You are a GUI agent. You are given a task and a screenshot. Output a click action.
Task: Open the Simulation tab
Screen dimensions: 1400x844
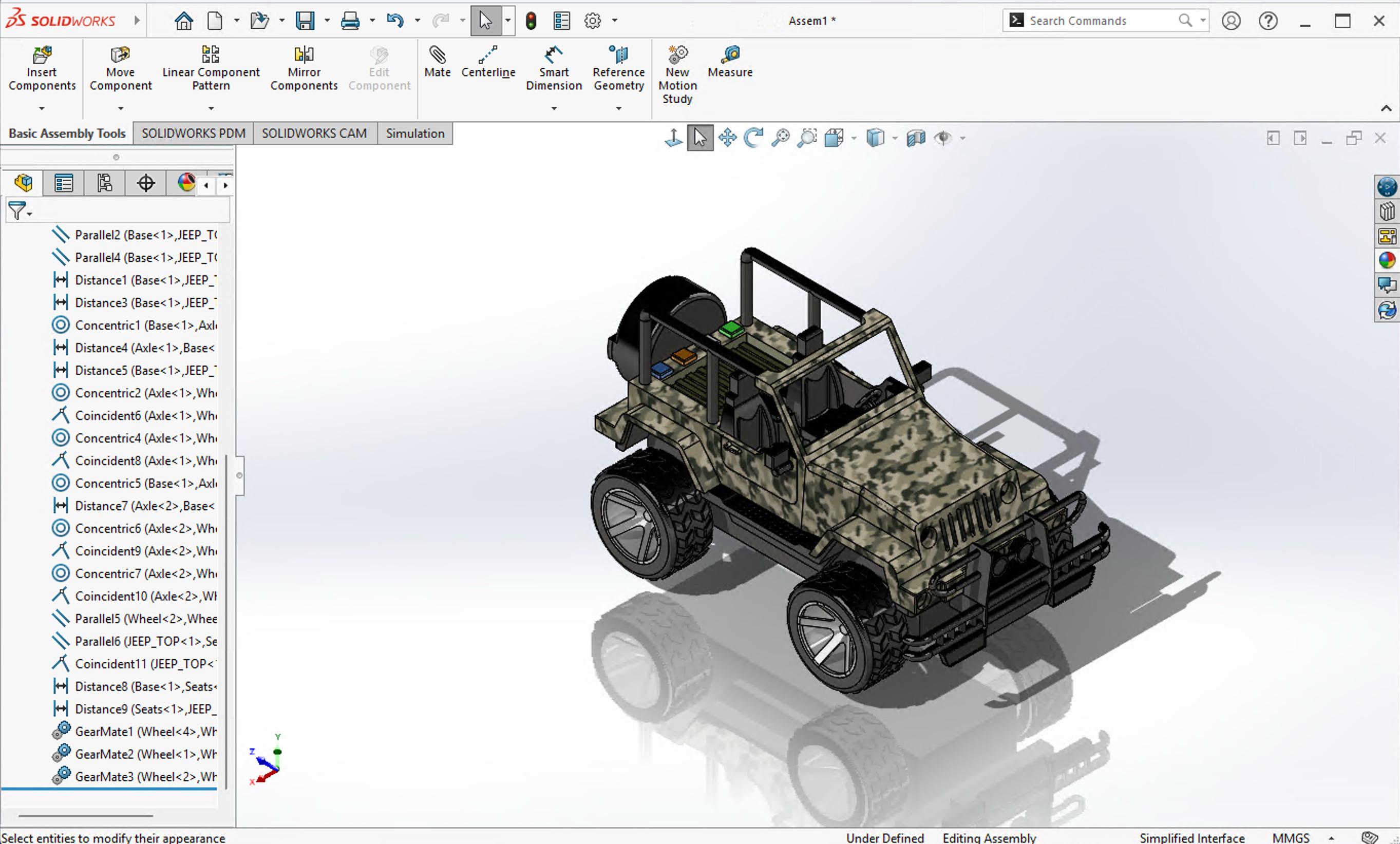pos(415,133)
